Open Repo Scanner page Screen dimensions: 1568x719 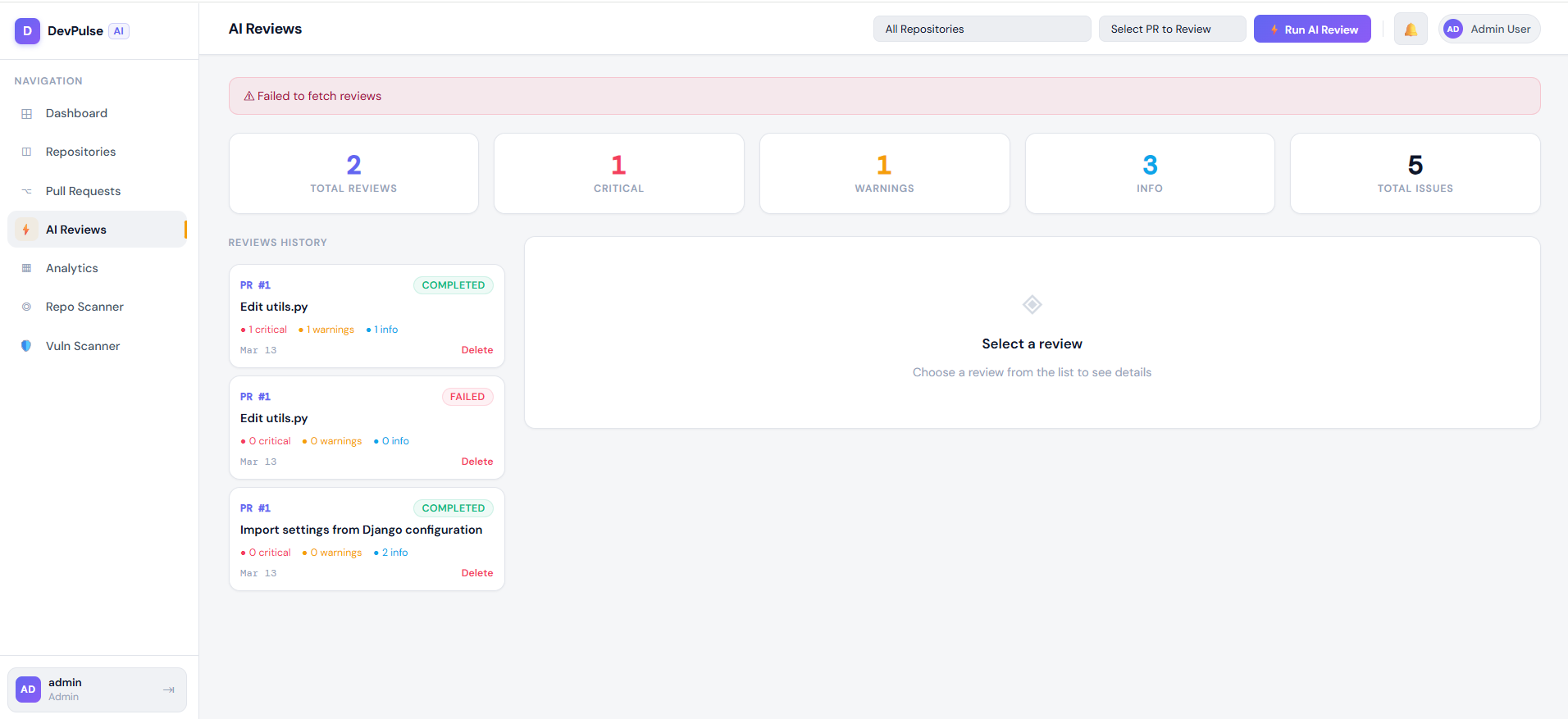point(97,307)
